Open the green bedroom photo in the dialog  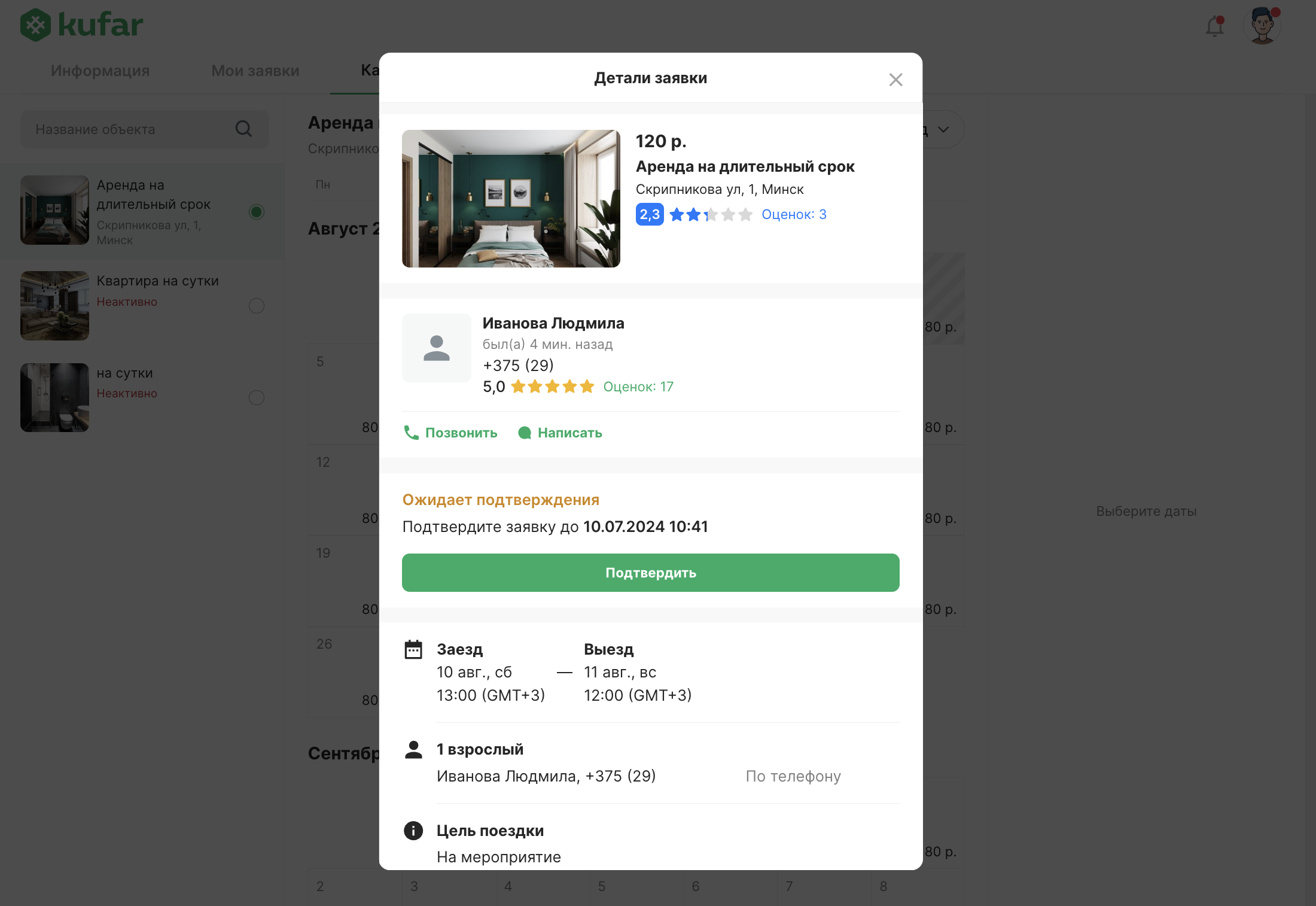tap(511, 199)
